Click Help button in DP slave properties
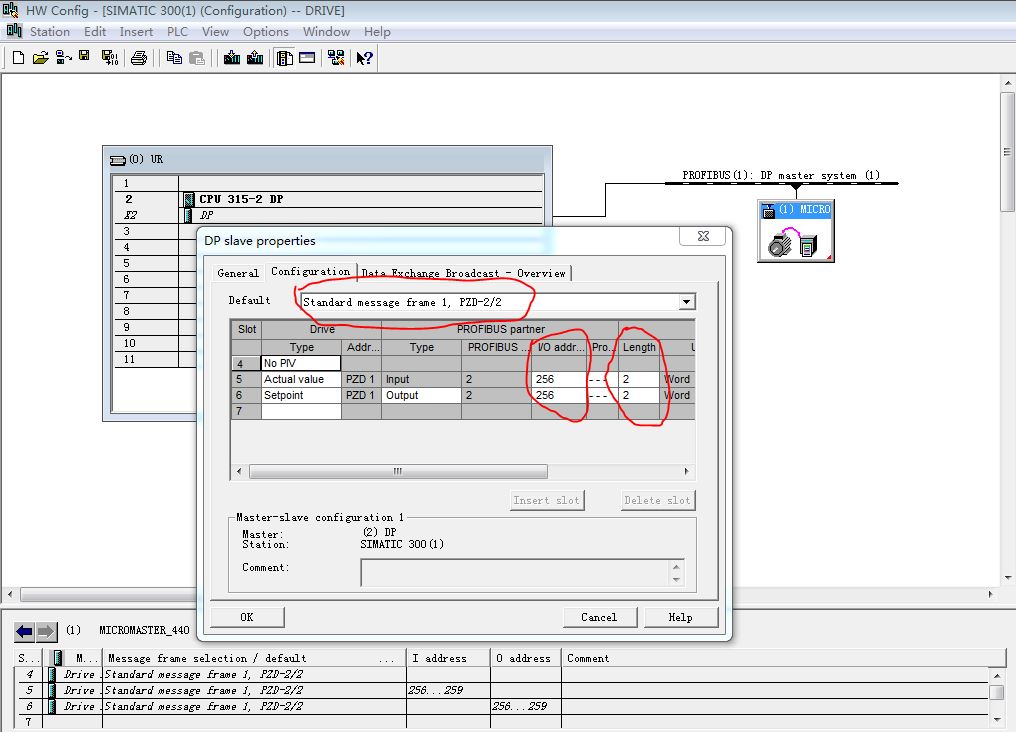This screenshot has height=732, width=1016. [x=680, y=617]
